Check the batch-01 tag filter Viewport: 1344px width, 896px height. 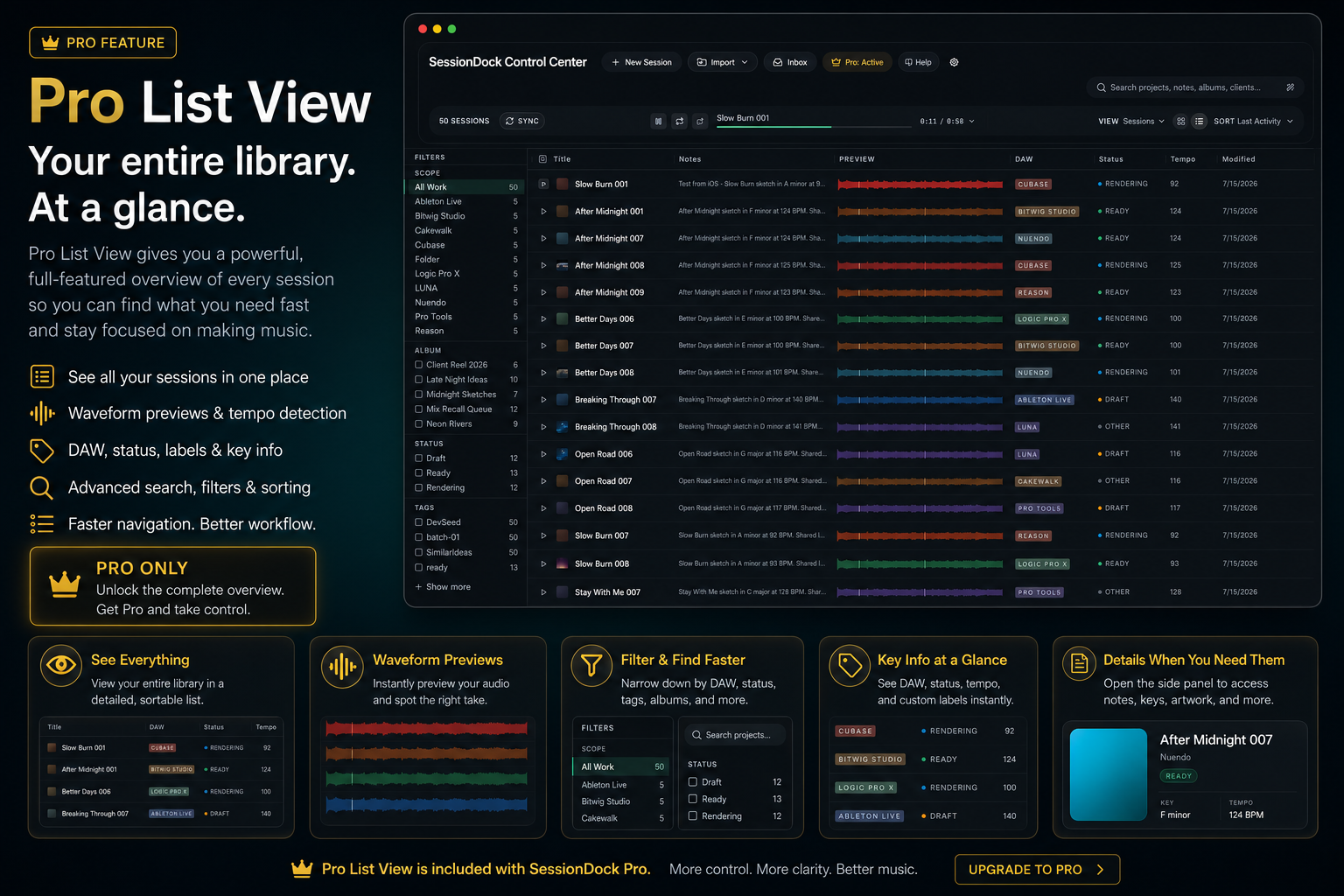coord(418,537)
